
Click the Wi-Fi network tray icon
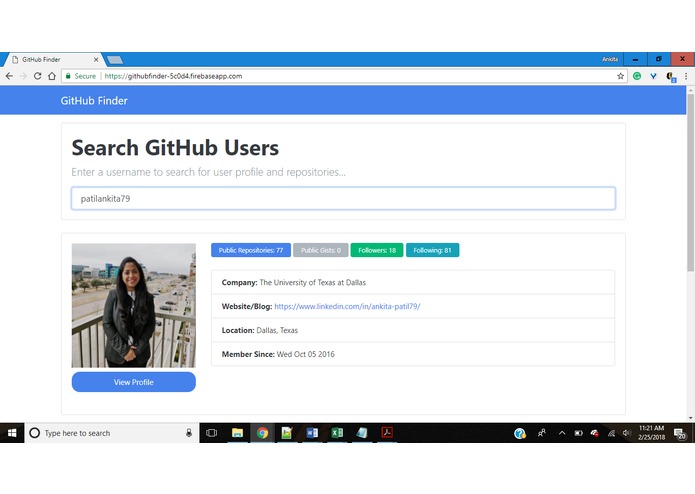[611, 433]
